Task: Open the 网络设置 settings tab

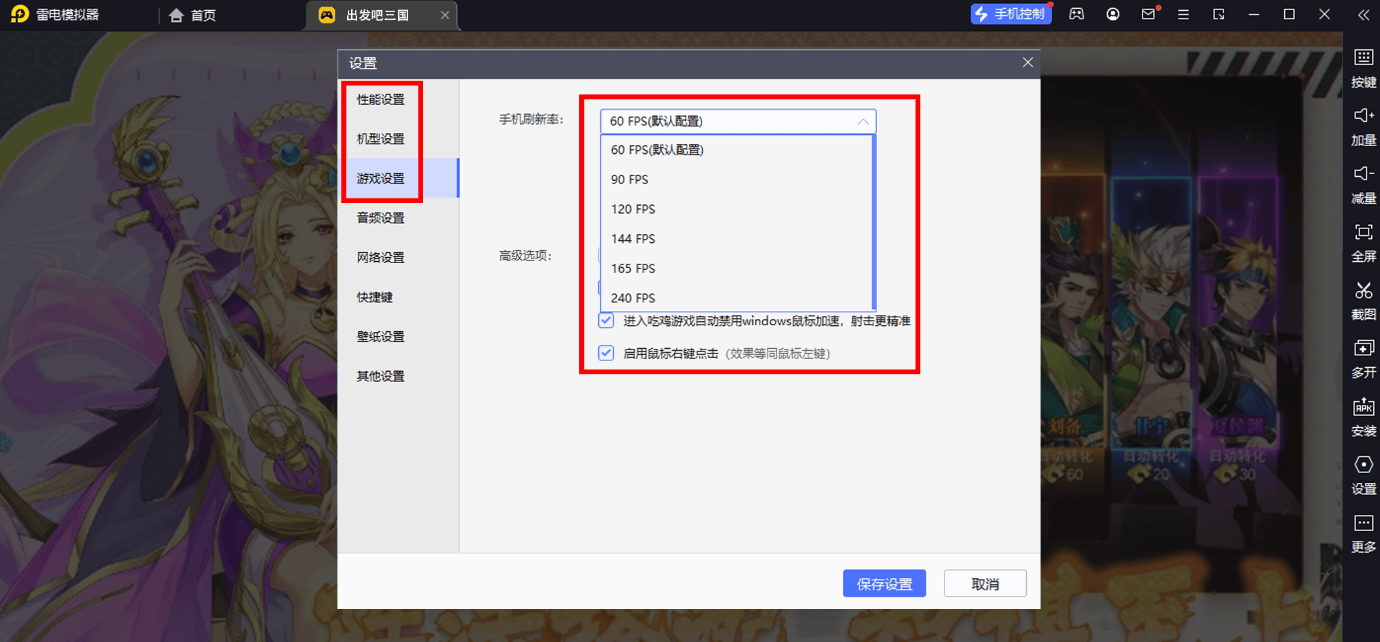Action: click(x=398, y=257)
